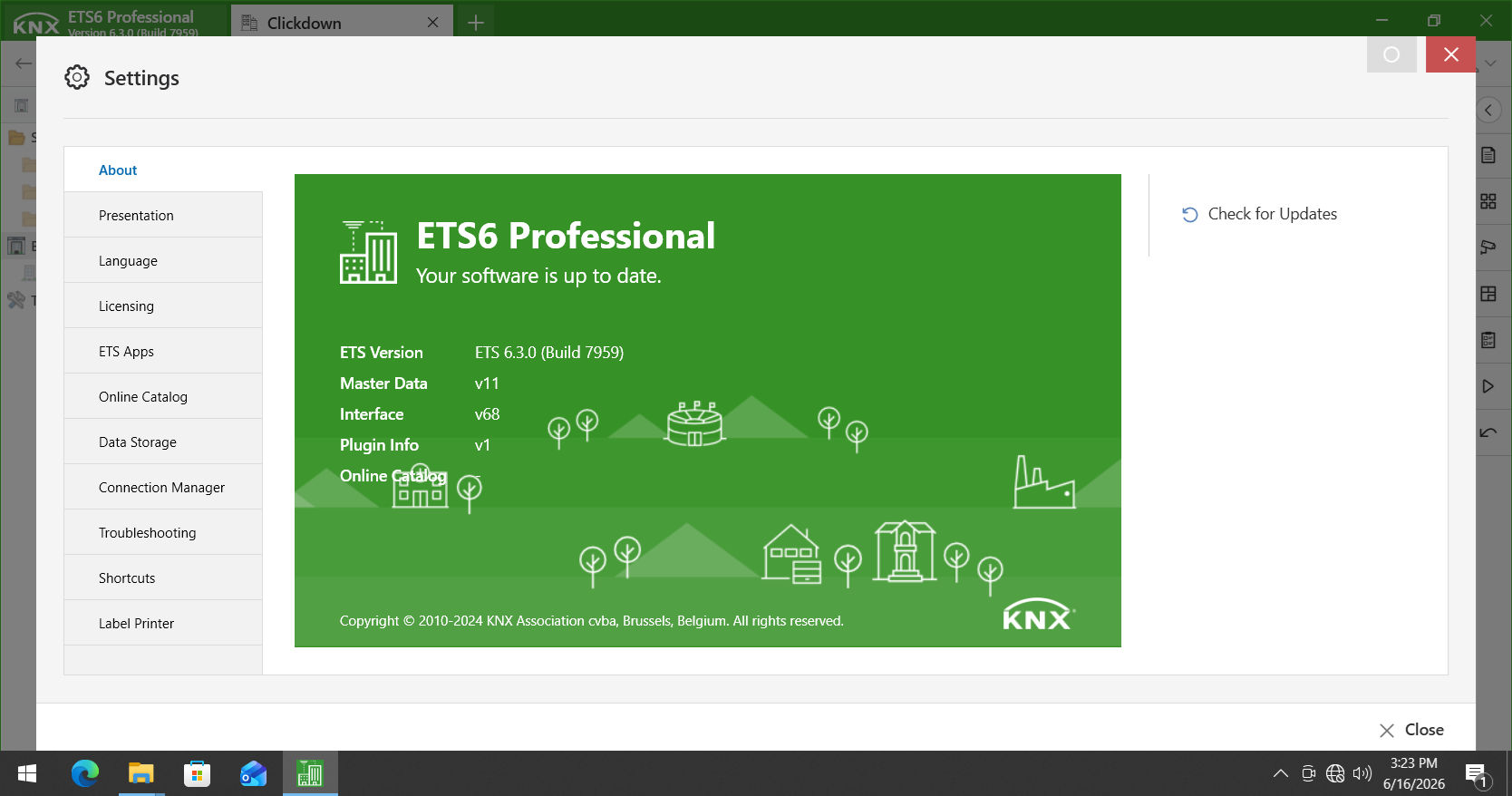This screenshot has height=796, width=1512.
Task: Select the Troubleshooting tab
Action: pos(163,532)
